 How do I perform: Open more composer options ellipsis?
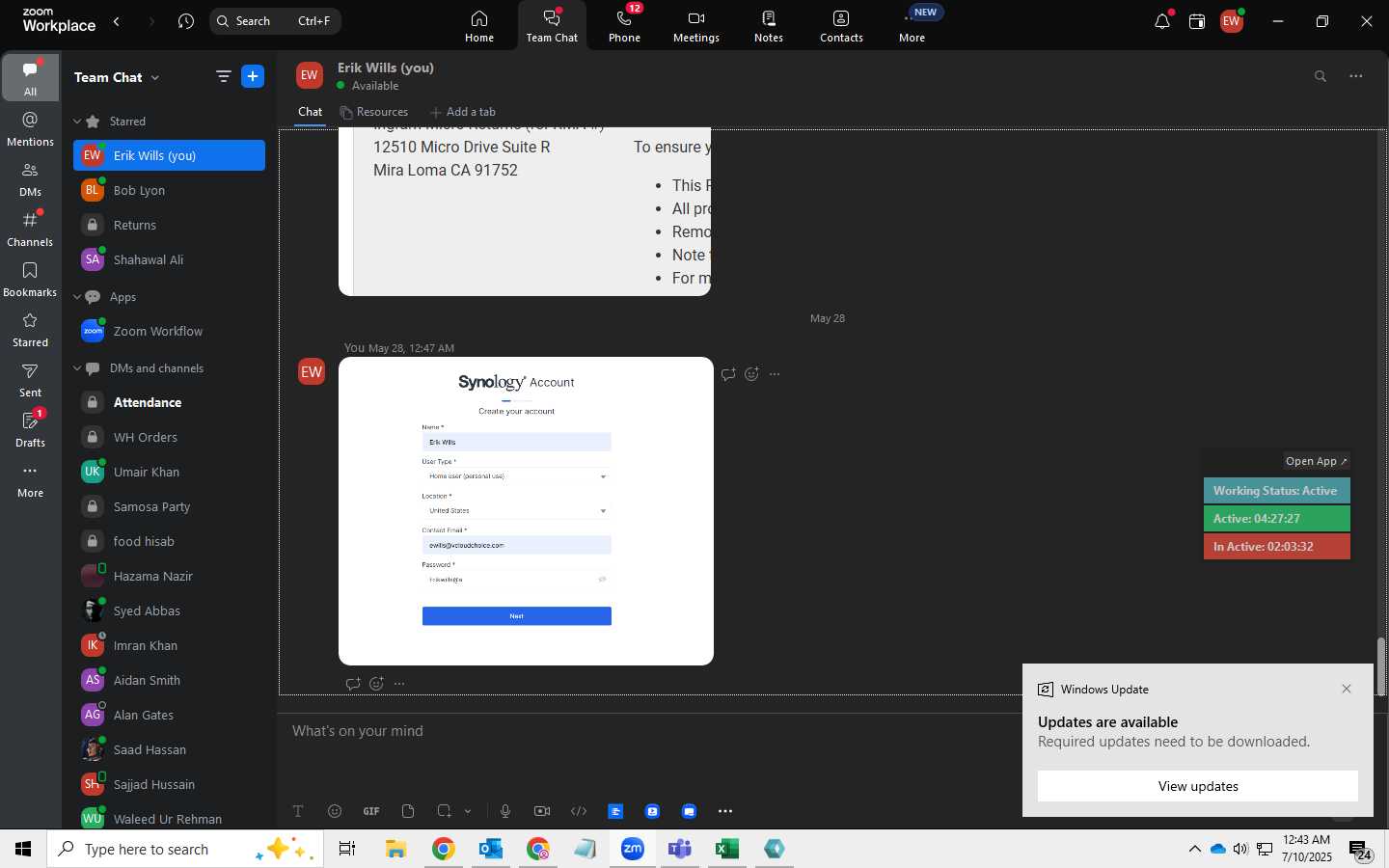coord(725,811)
